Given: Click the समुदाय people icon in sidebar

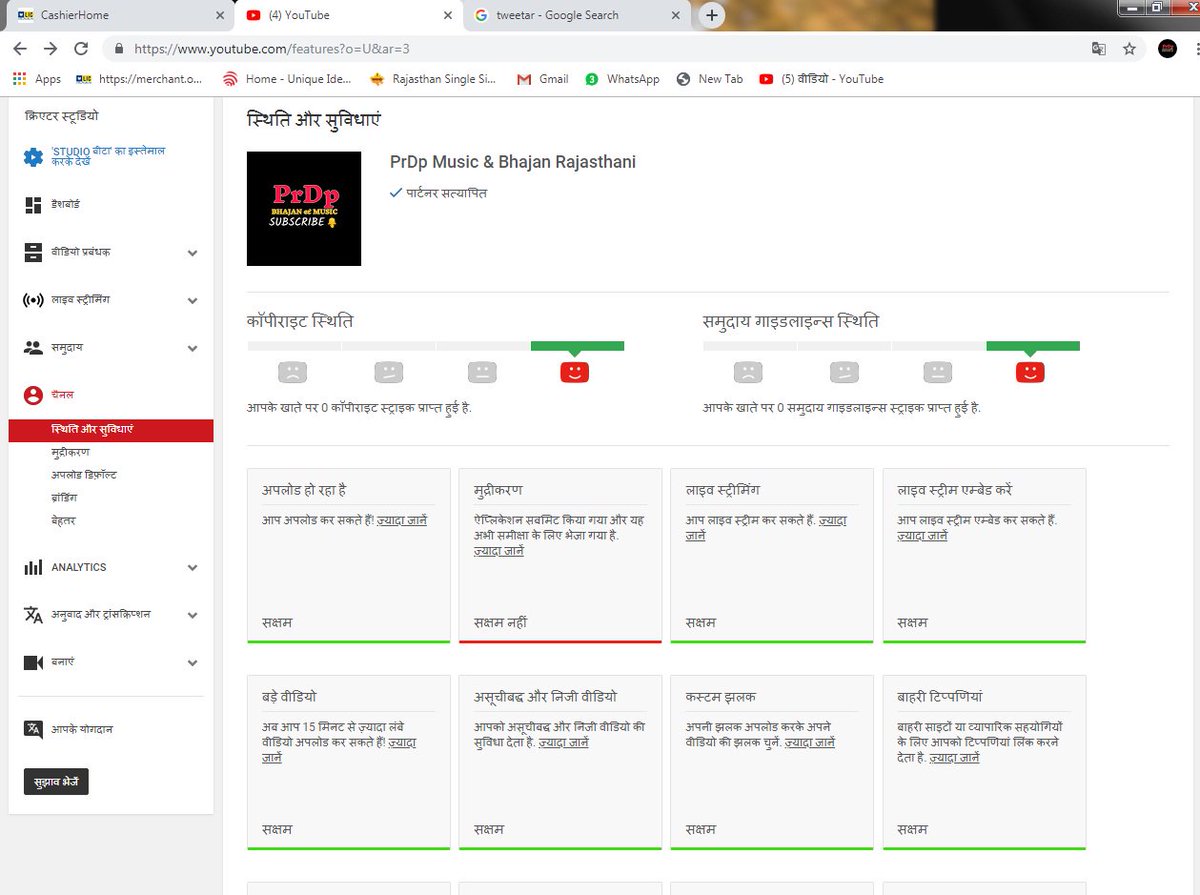Looking at the screenshot, I should click(x=33, y=348).
